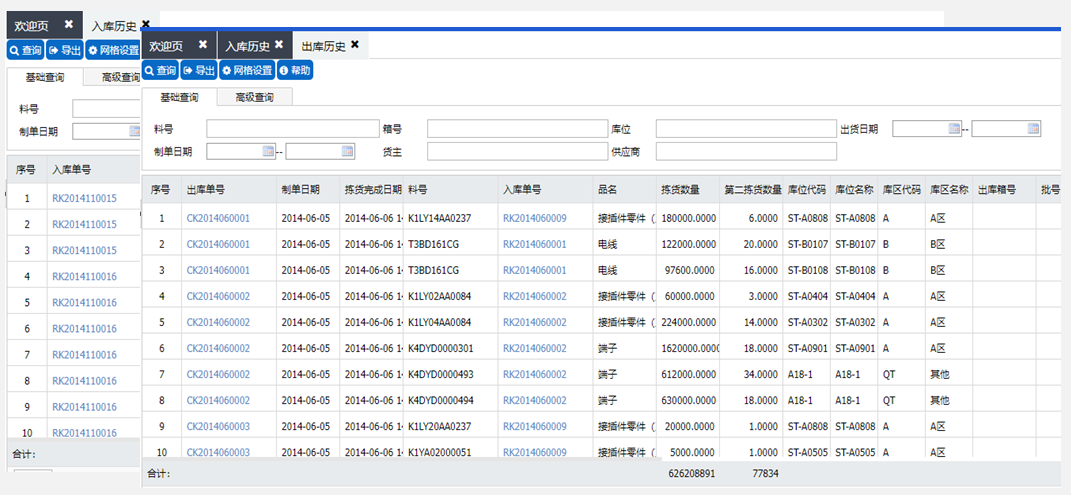Screen dimensions: 1071x495
Task: Open 出库单号 CK2014060002 in row 4
Action: click(218, 296)
